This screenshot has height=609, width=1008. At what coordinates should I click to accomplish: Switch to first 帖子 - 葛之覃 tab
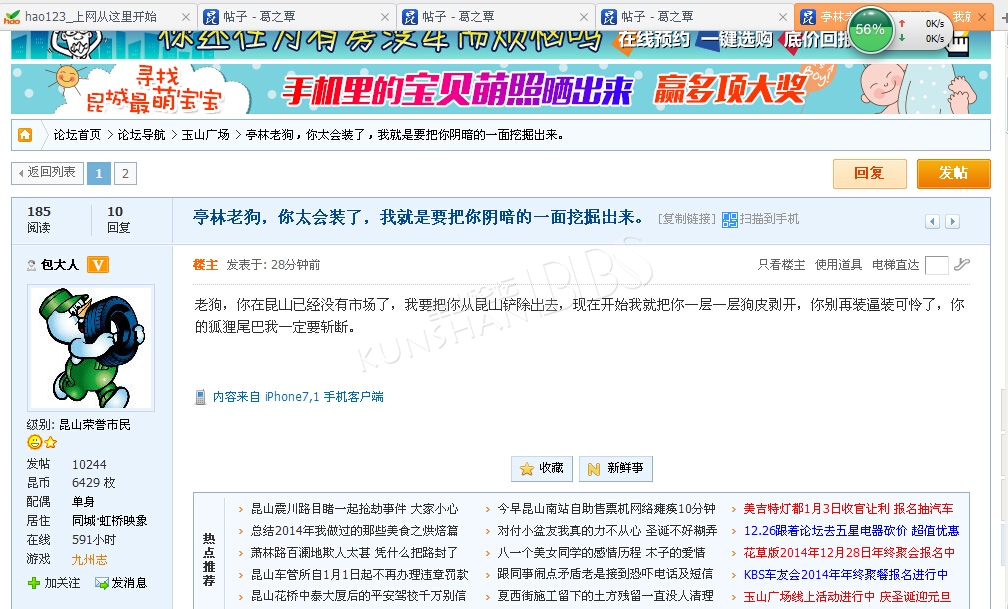(x=298, y=17)
